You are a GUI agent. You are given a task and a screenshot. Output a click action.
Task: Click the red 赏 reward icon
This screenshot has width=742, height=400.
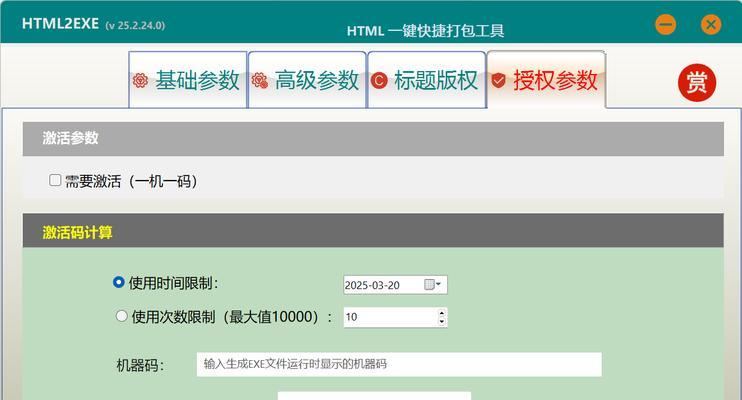tap(697, 82)
